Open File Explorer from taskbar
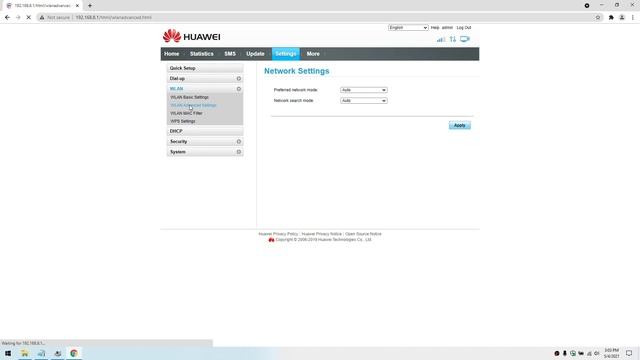 (24, 353)
